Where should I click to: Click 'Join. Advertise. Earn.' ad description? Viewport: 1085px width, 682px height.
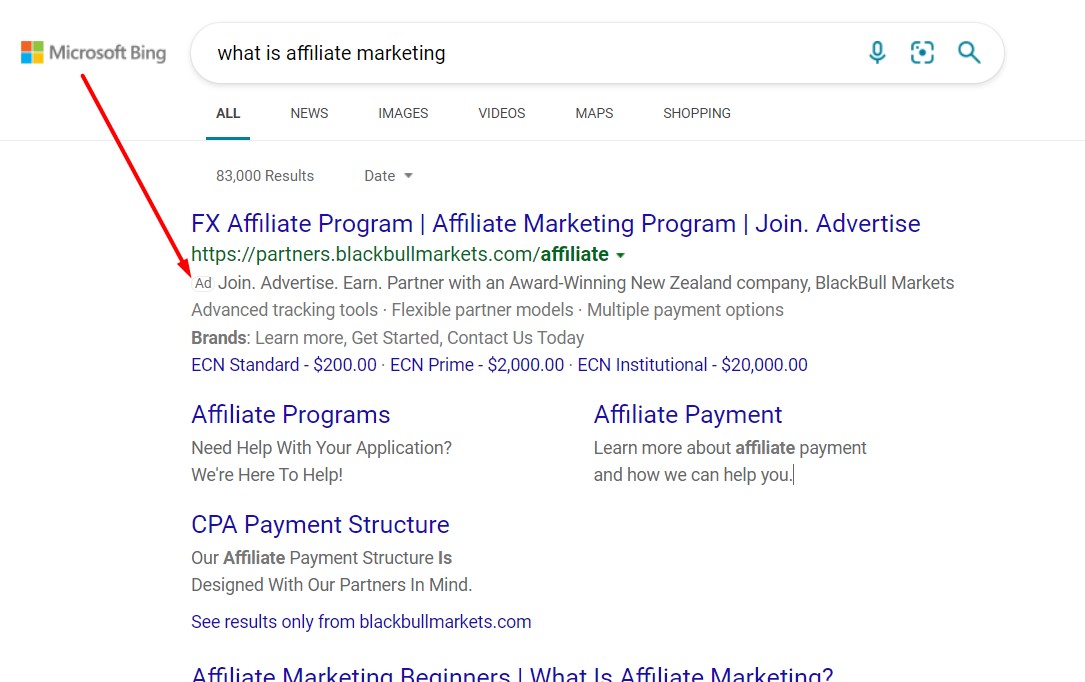click(586, 283)
